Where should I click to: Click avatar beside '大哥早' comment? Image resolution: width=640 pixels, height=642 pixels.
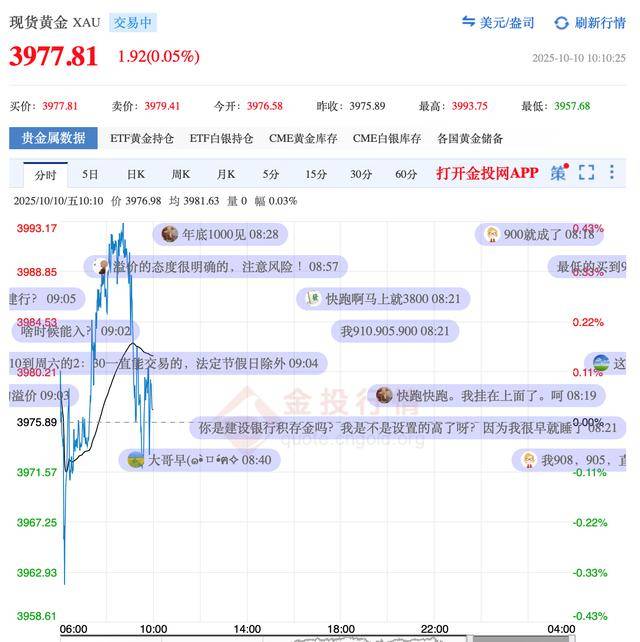click(x=136, y=460)
